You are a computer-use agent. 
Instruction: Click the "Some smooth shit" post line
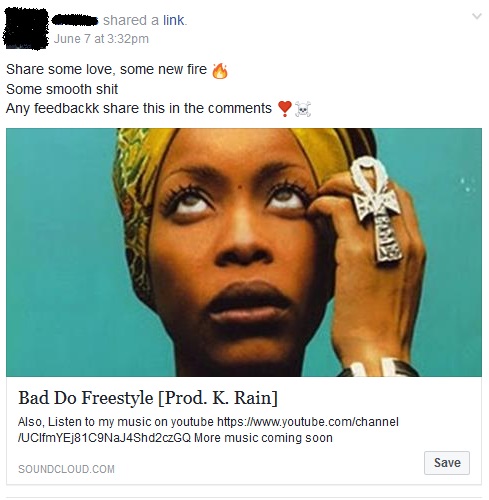62,89
